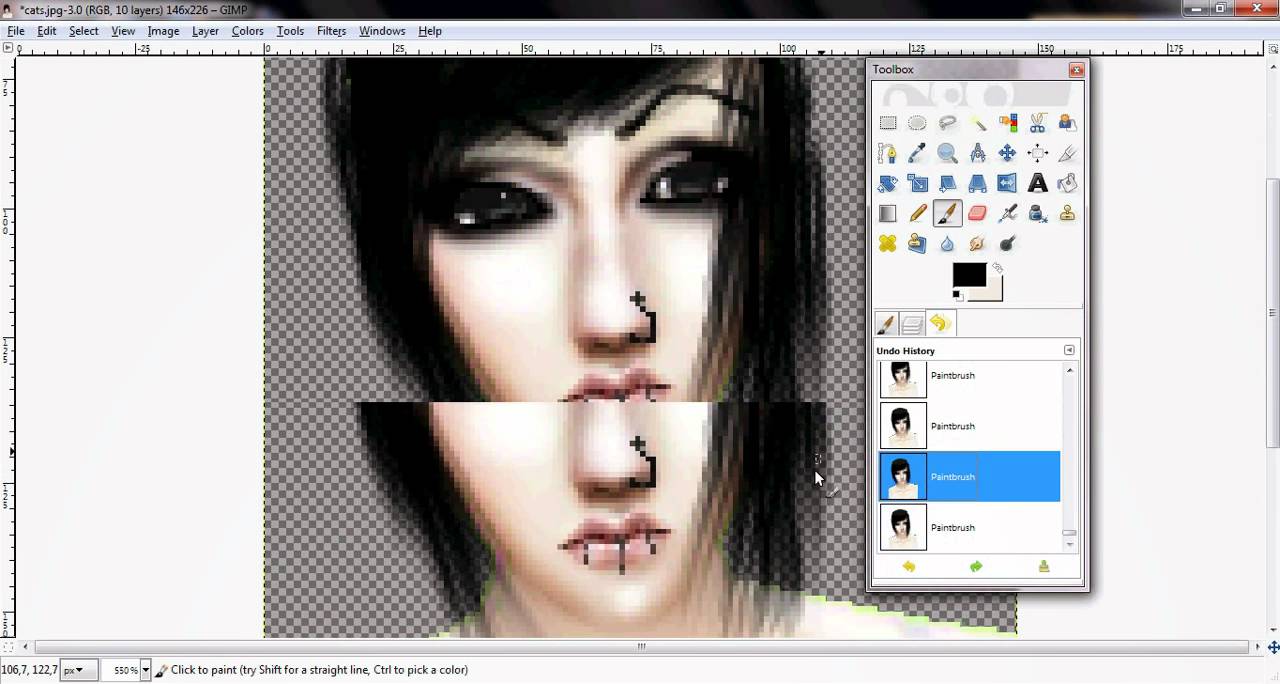Select the Ellipse Select tool

[917, 123]
